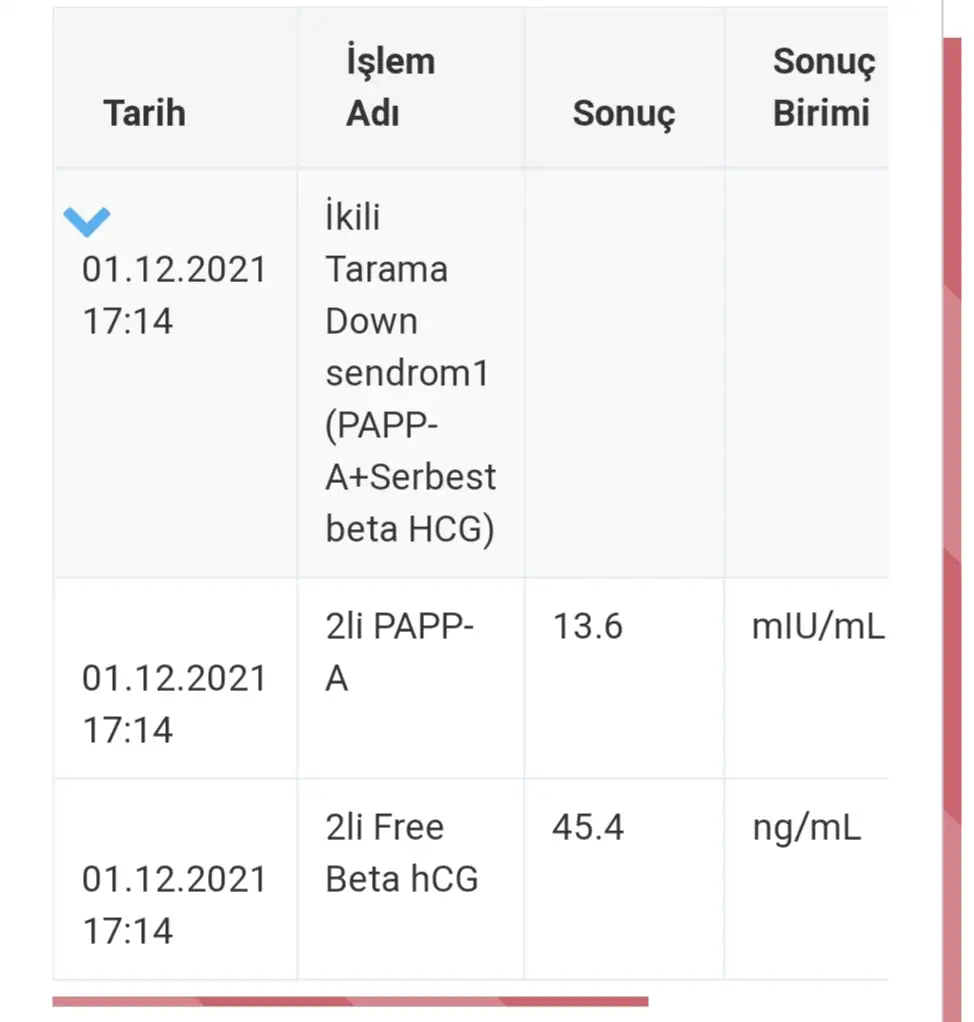Click empty Sonuç Birimi cell in İkili Tarama row
This screenshot has height=1022, width=974.
pyautogui.click(x=806, y=374)
